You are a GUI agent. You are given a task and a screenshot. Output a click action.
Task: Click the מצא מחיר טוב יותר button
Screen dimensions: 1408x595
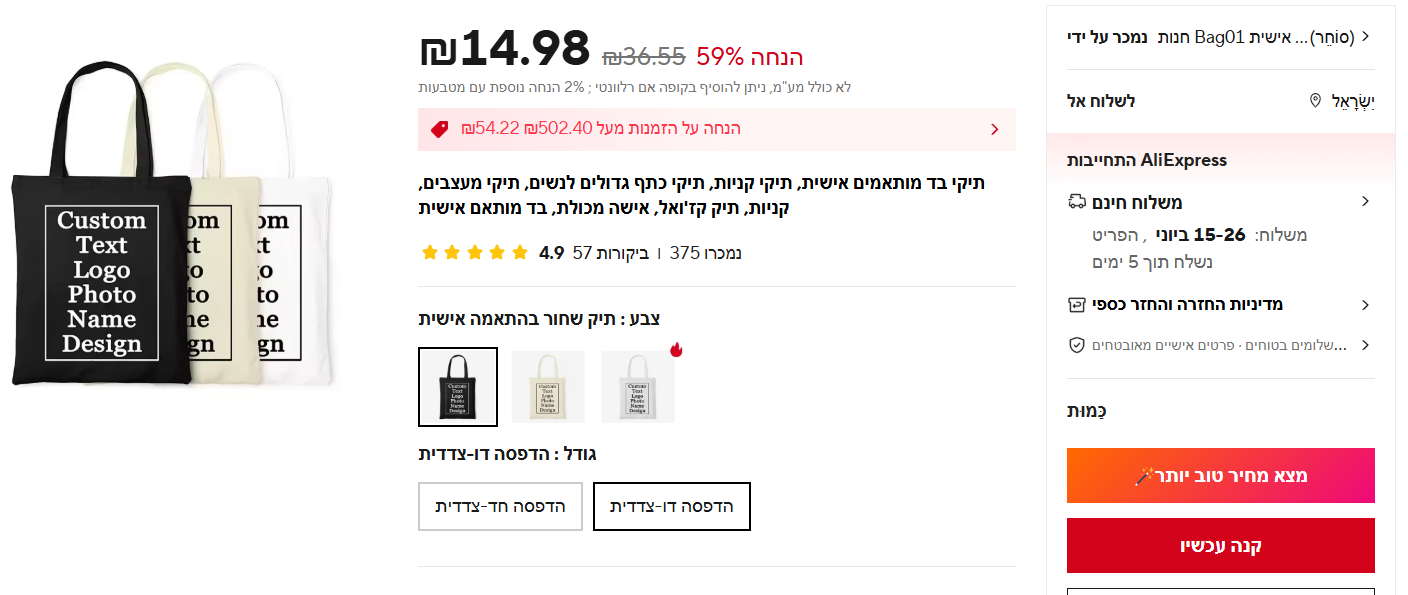1220,475
